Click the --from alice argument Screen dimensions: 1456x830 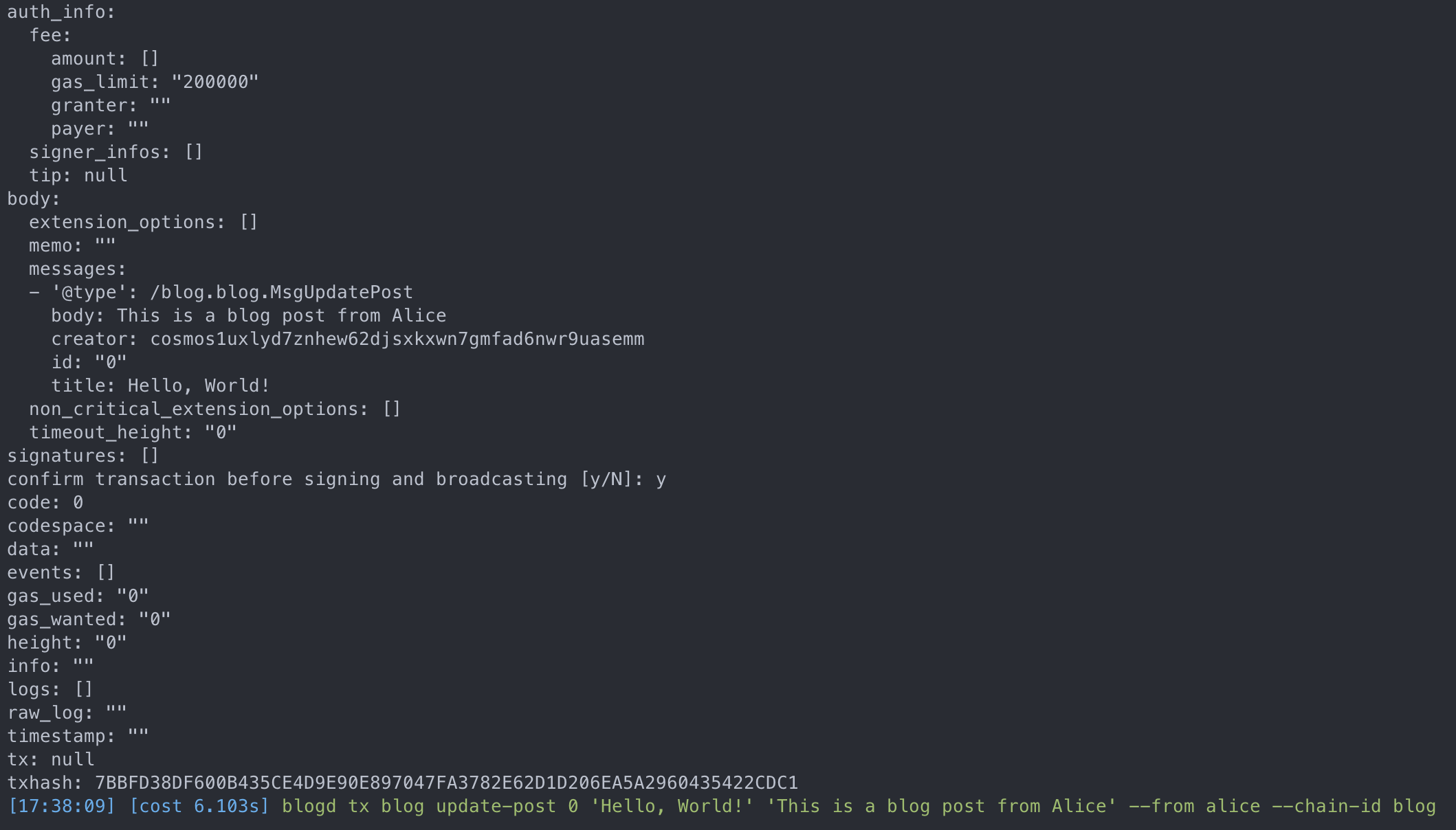pos(1194,806)
